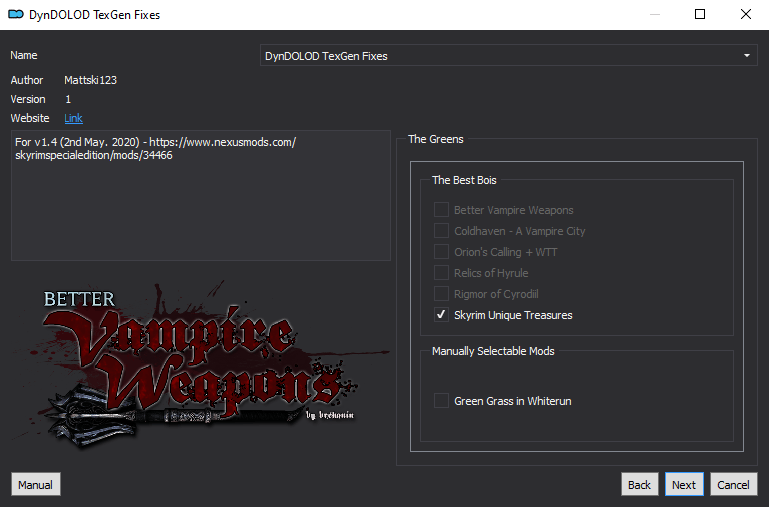Click the description text box
Screen dimensions: 769x507
pyautogui.click(x=201, y=195)
